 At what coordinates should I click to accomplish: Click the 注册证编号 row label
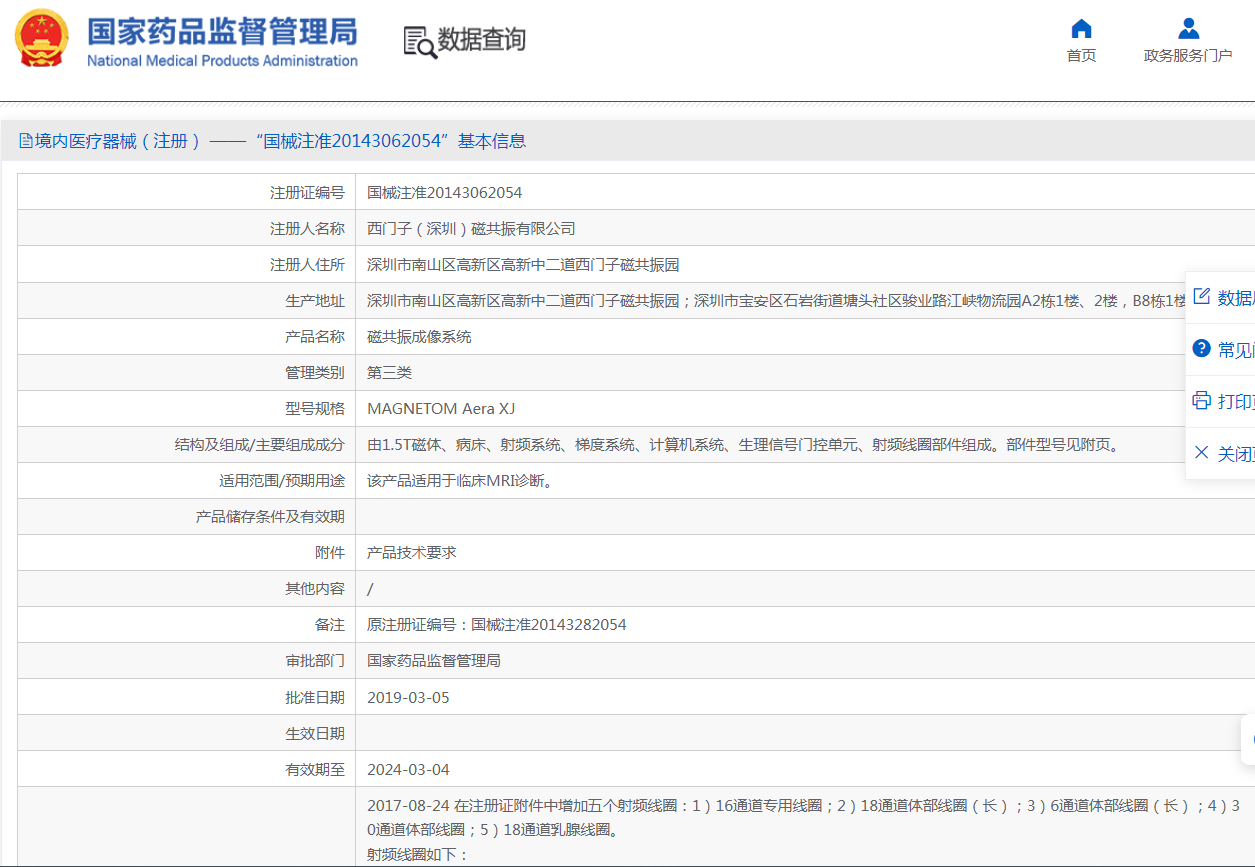[307, 193]
